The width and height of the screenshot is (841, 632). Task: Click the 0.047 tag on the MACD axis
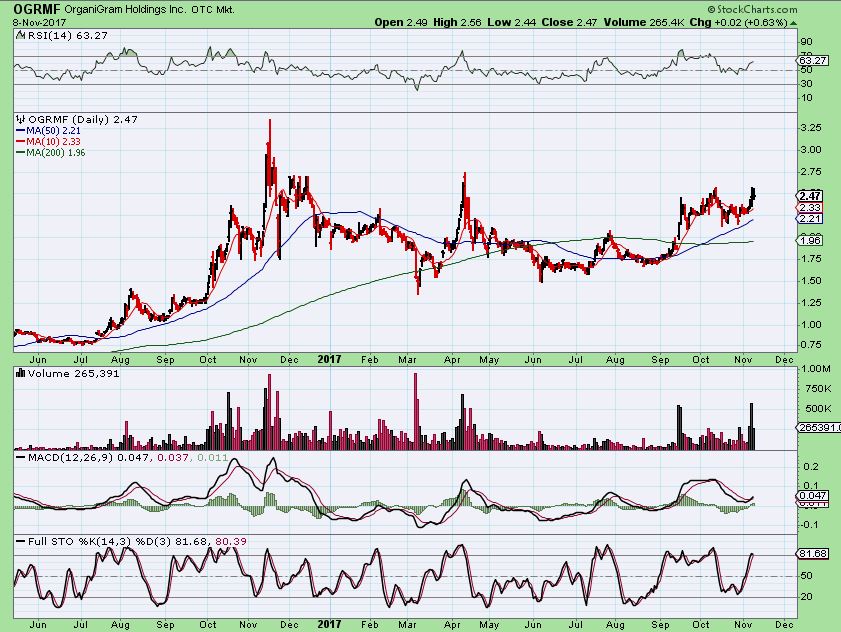[813, 496]
